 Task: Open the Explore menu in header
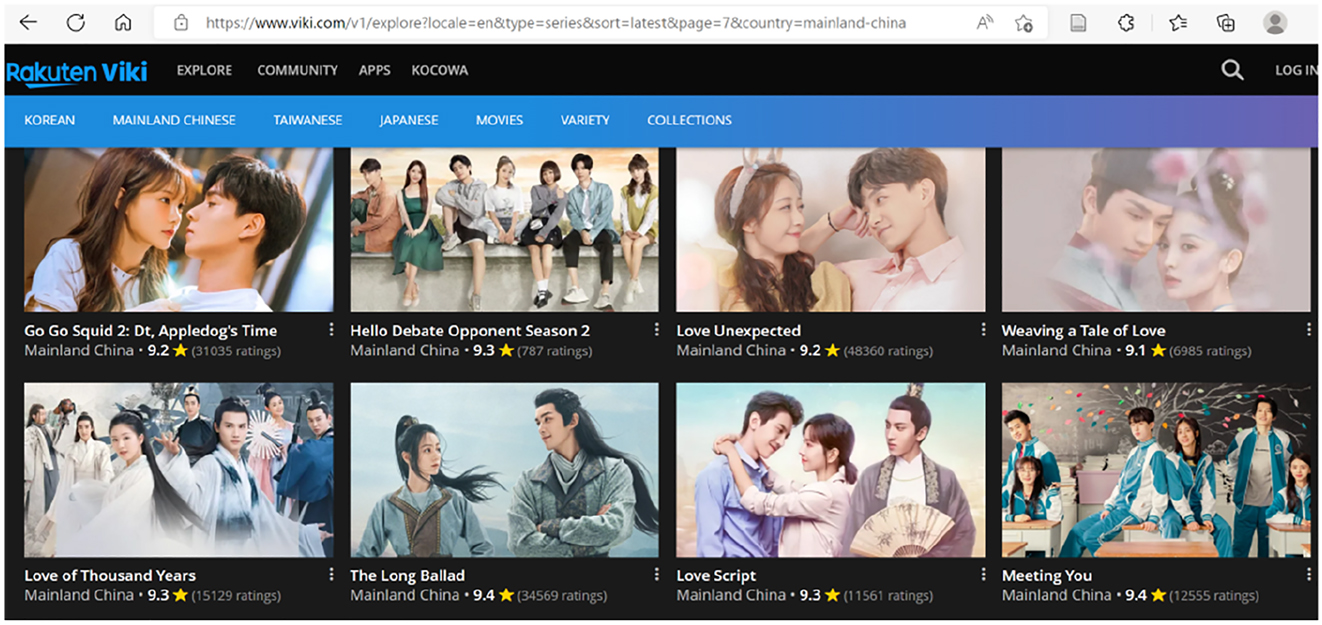click(204, 70)
